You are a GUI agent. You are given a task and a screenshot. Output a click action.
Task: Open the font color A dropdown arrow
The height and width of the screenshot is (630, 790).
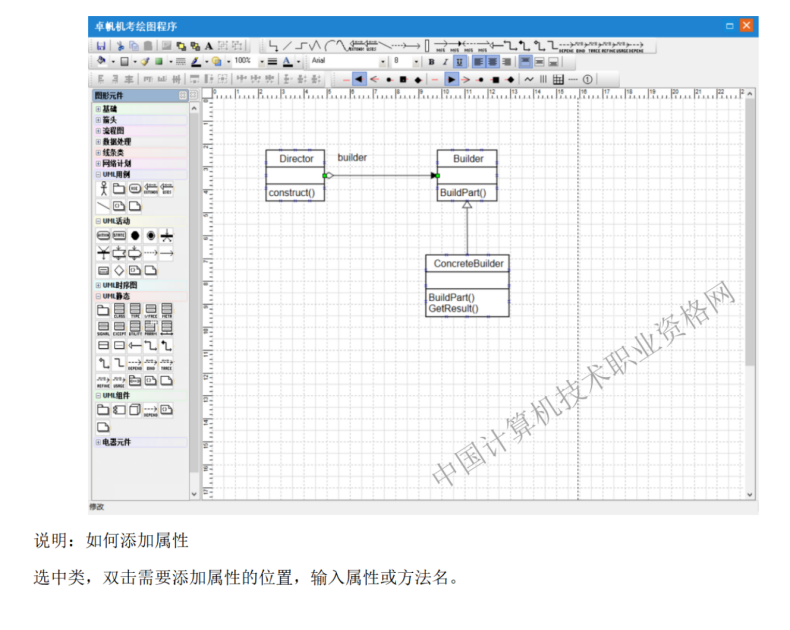[x=299, y=62]
